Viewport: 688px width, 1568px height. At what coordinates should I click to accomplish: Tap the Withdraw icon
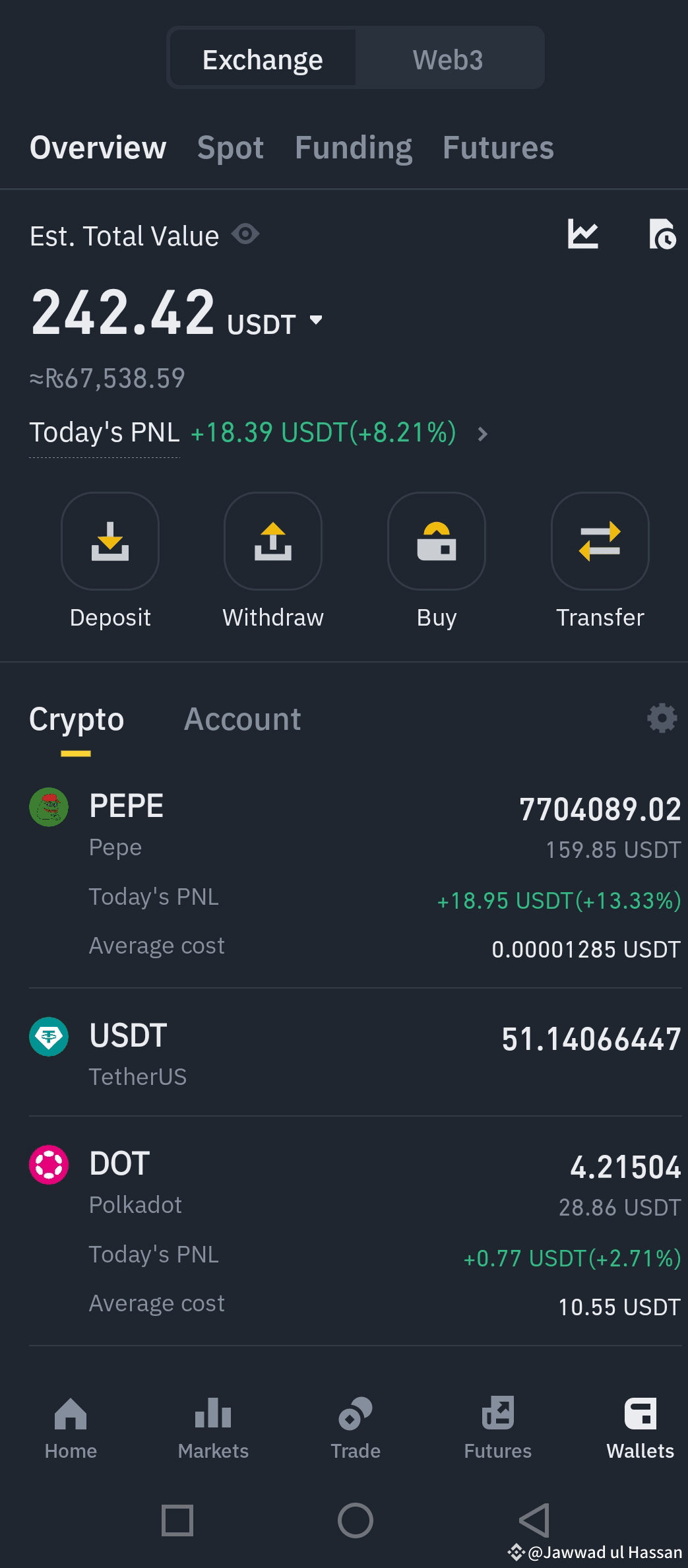273,540
